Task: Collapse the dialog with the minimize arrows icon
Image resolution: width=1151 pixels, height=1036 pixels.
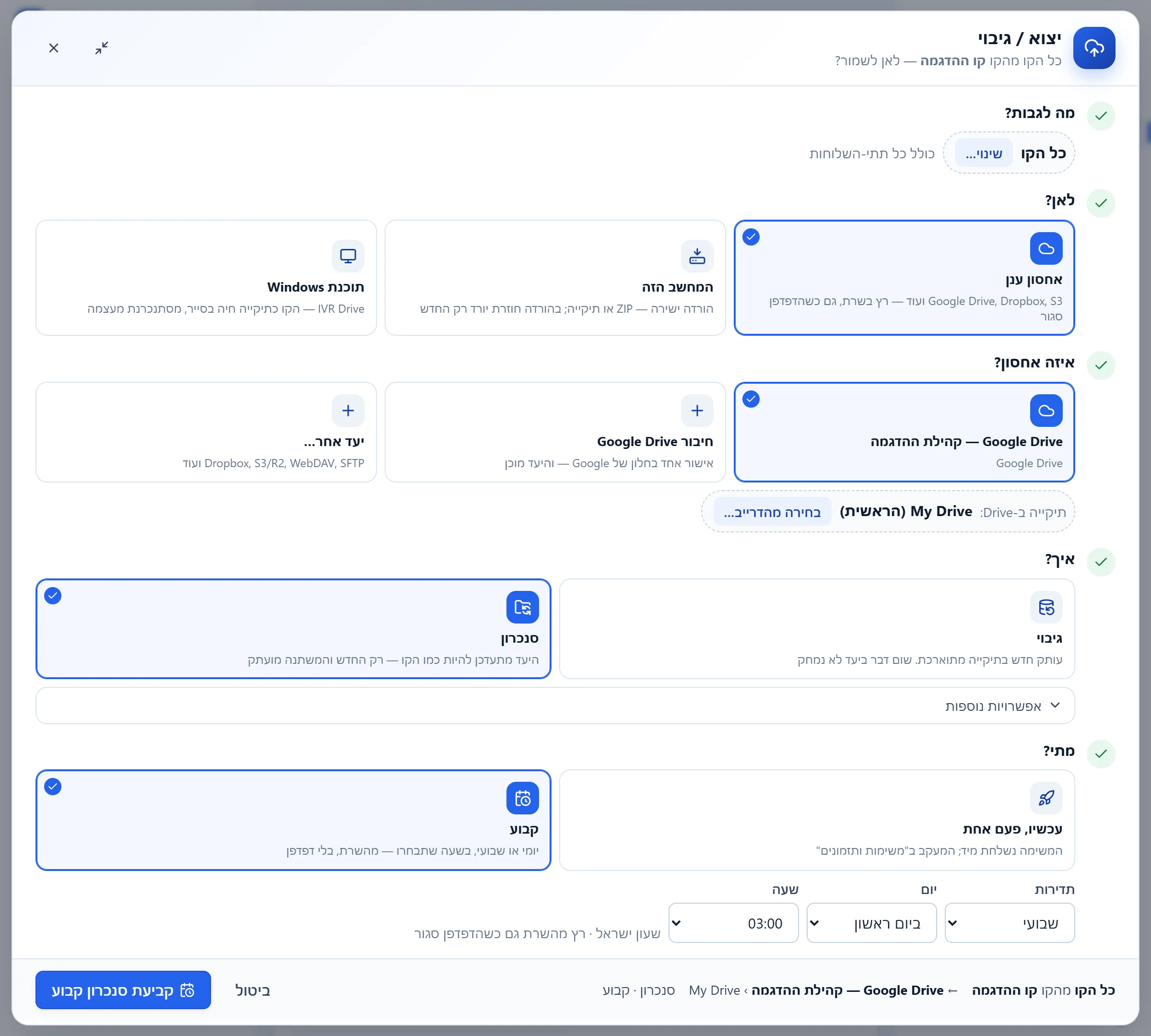Action: [102, 48]
